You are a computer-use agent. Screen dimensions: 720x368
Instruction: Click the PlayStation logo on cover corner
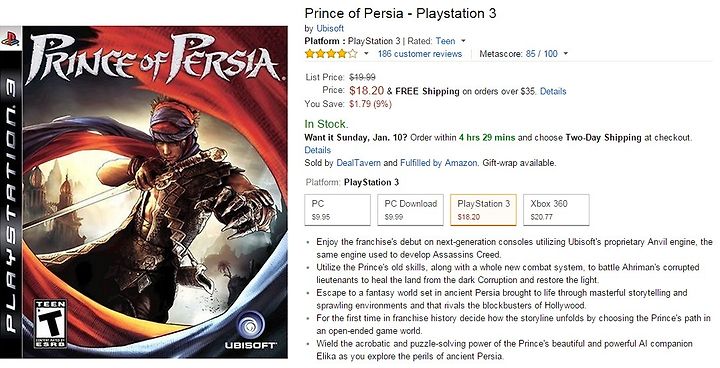[10, 39]
